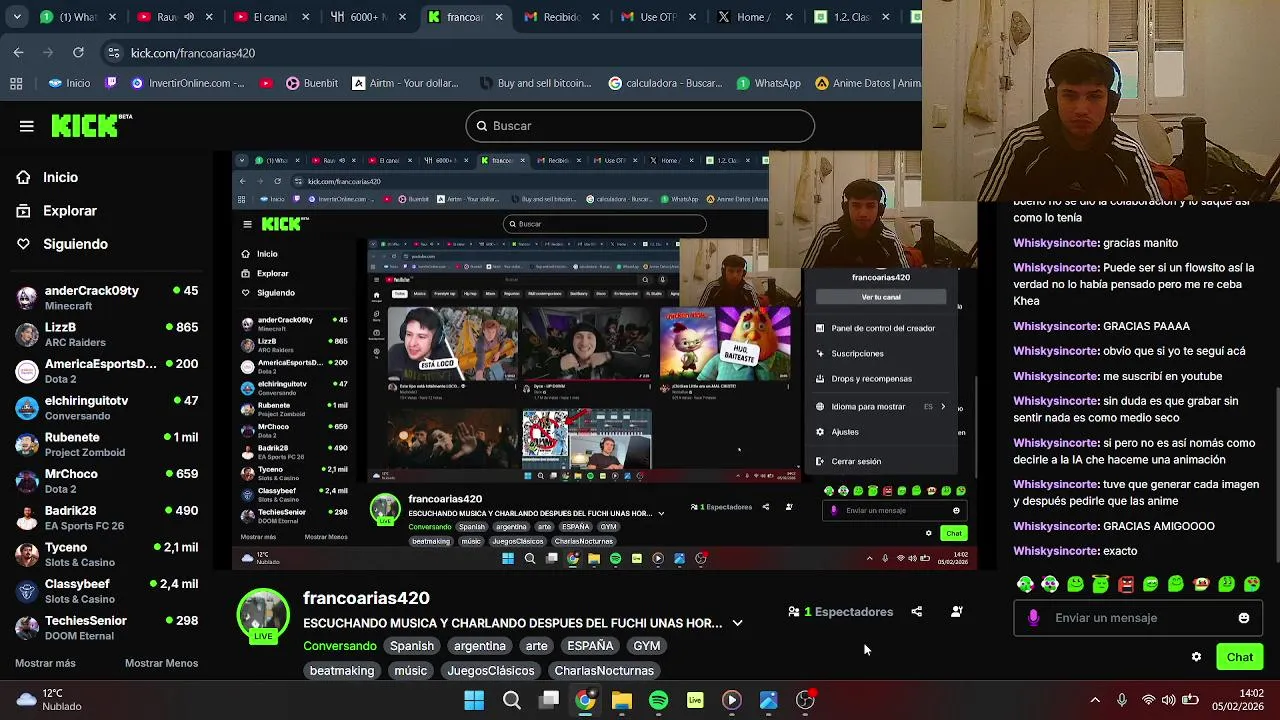The width and height of the screenshot is (1280, 720).
Task: Open LizzB channel in sidebar
Action: 107,334
